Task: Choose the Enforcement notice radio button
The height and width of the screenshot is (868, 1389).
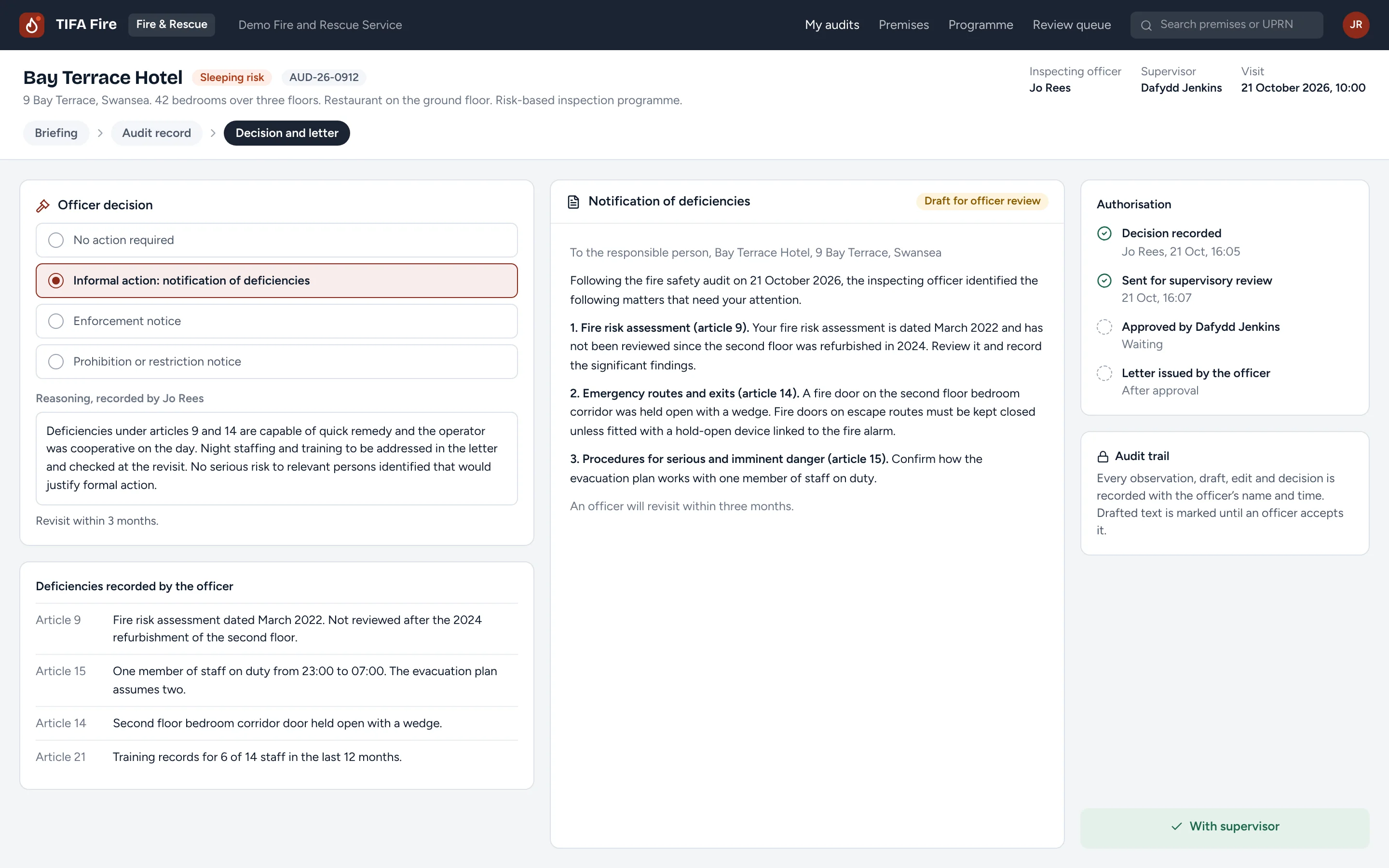Action: [55, 321]
